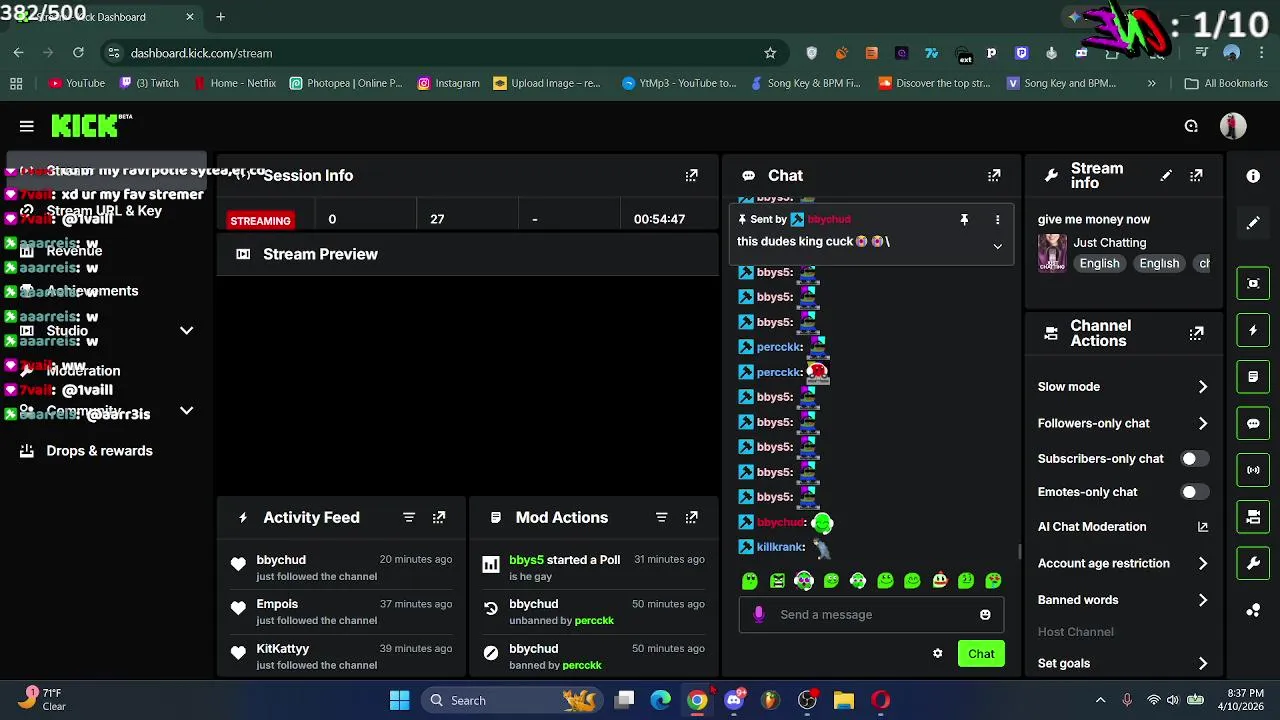Viewport: 1280px width, 720px height.
Task: Pop out the Session Info panel
Action: point(691,175)
